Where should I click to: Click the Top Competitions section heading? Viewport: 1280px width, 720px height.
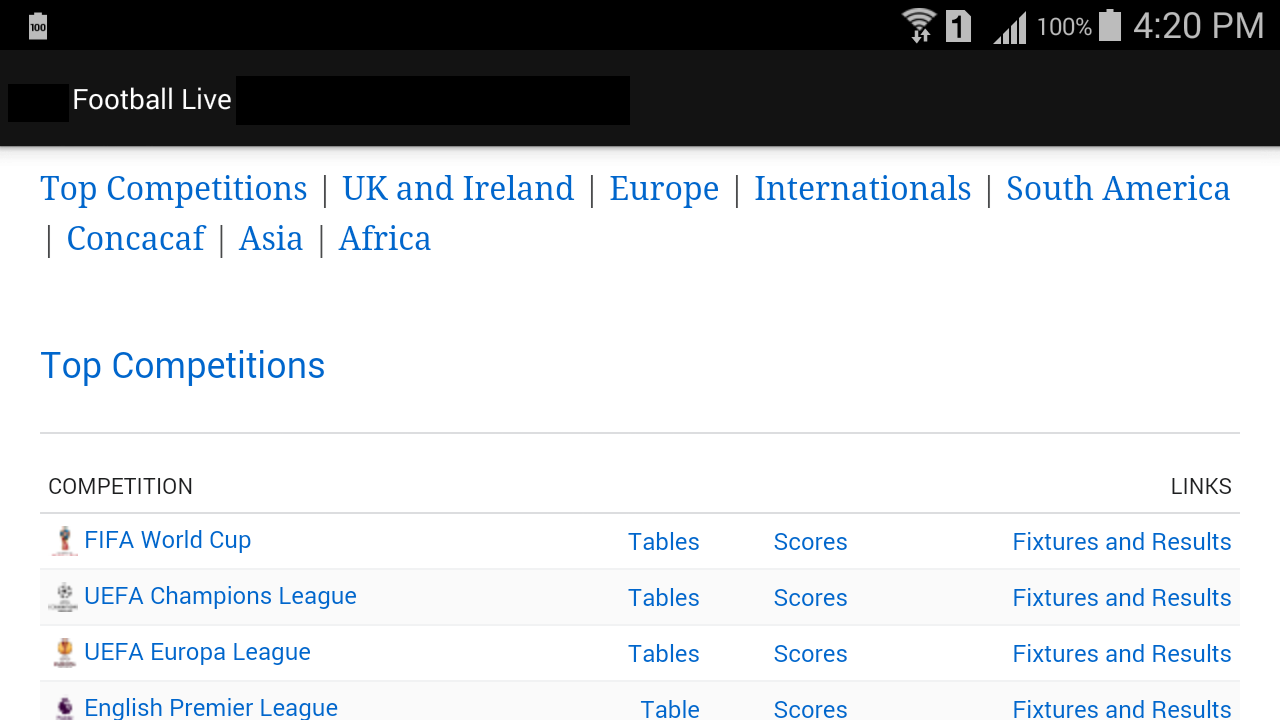click(x=182, y=366)
